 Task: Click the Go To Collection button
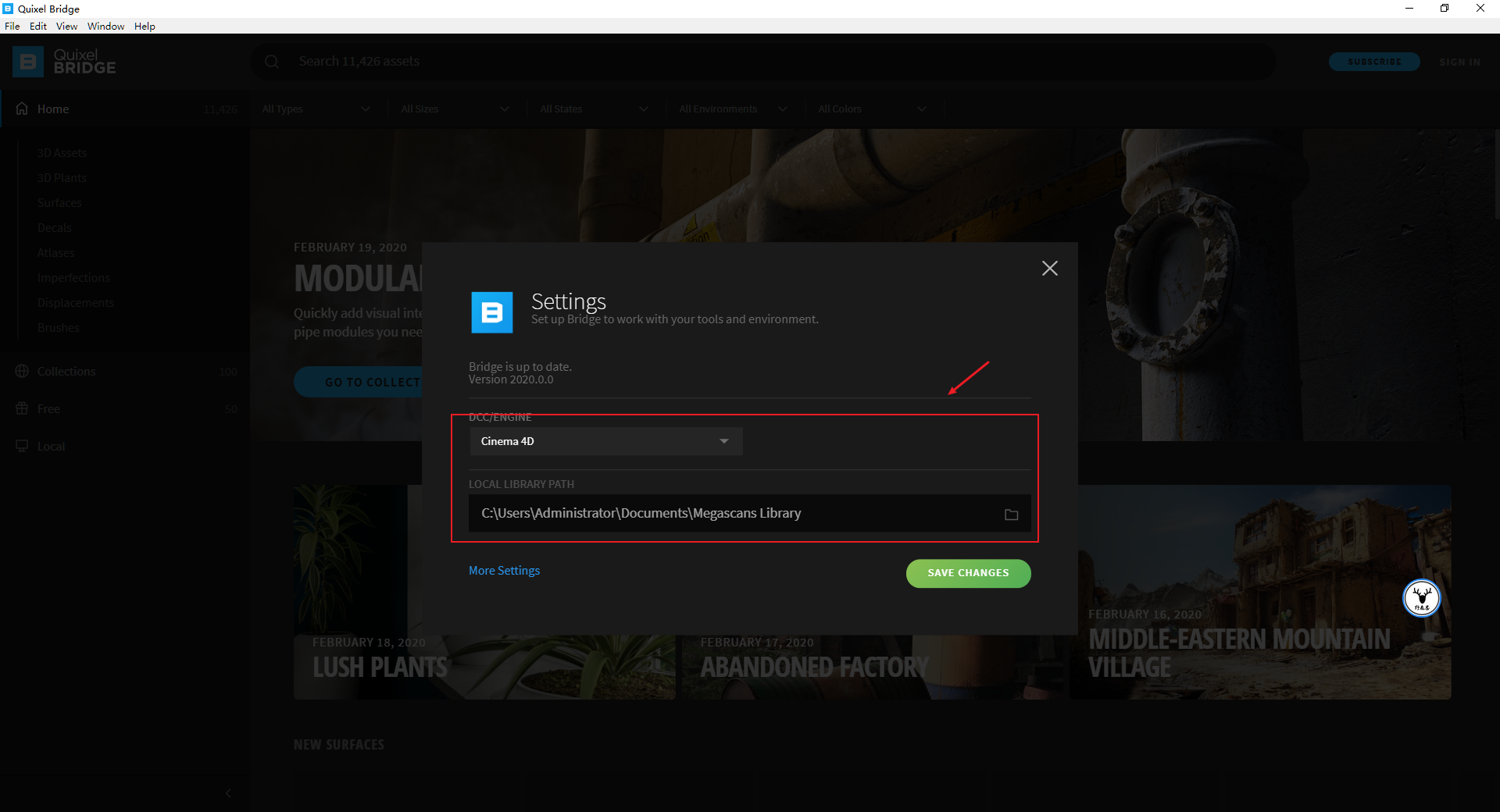[x=358, y=382]
